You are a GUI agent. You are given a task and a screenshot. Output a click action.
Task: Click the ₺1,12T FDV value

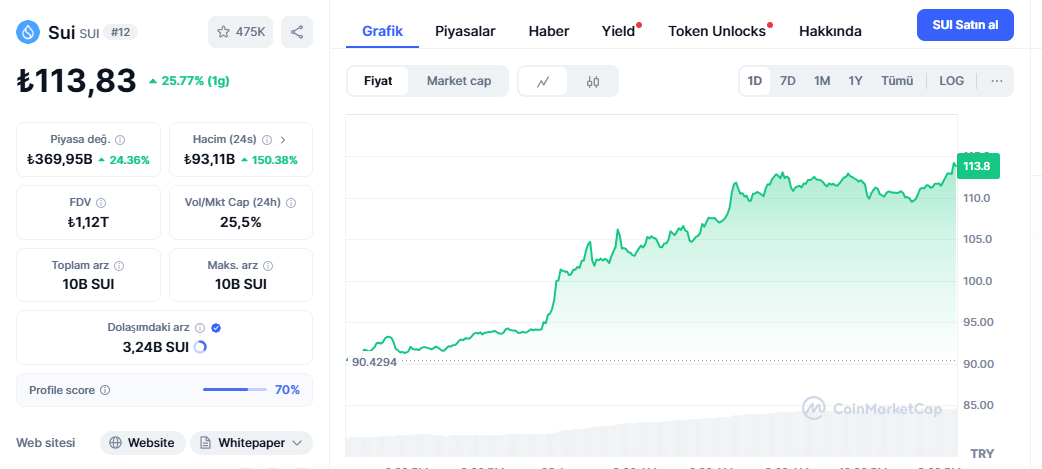(x=88, y=222)
